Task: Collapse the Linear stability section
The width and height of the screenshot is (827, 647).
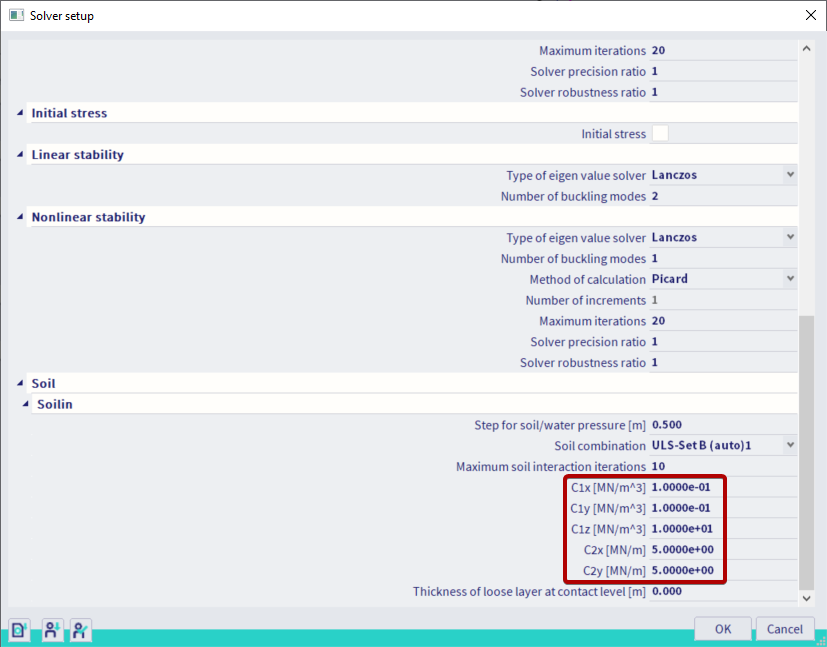Action: coord(19,155)
